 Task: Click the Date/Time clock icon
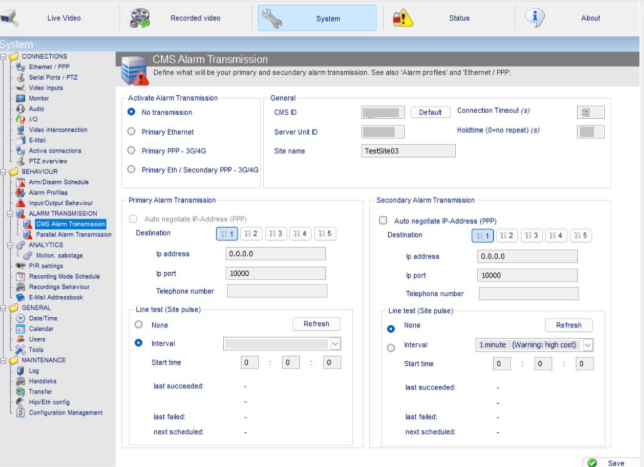(x=21, y=318)
